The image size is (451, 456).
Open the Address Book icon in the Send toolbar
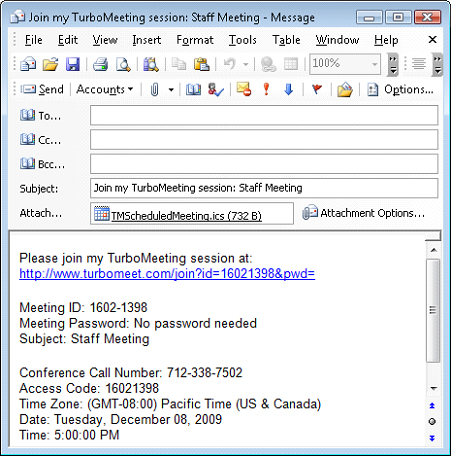(x=193, y=89)
